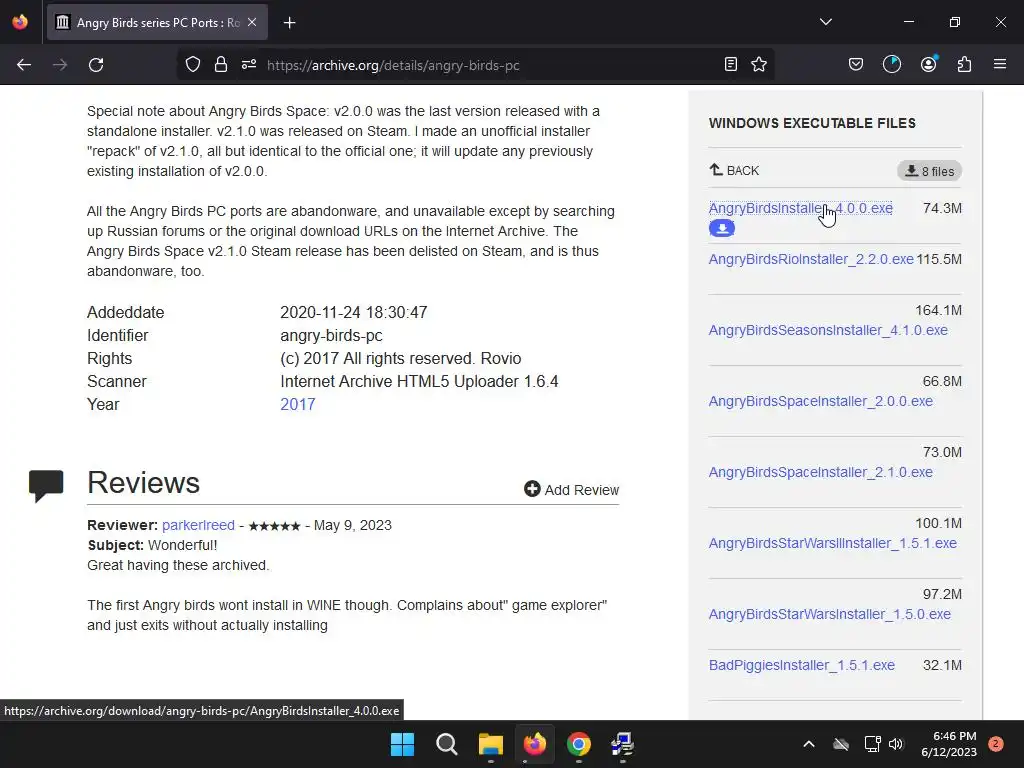Screen dimensions: 1024x768
Task: Click the file size 164.1M
Action: 938,310
